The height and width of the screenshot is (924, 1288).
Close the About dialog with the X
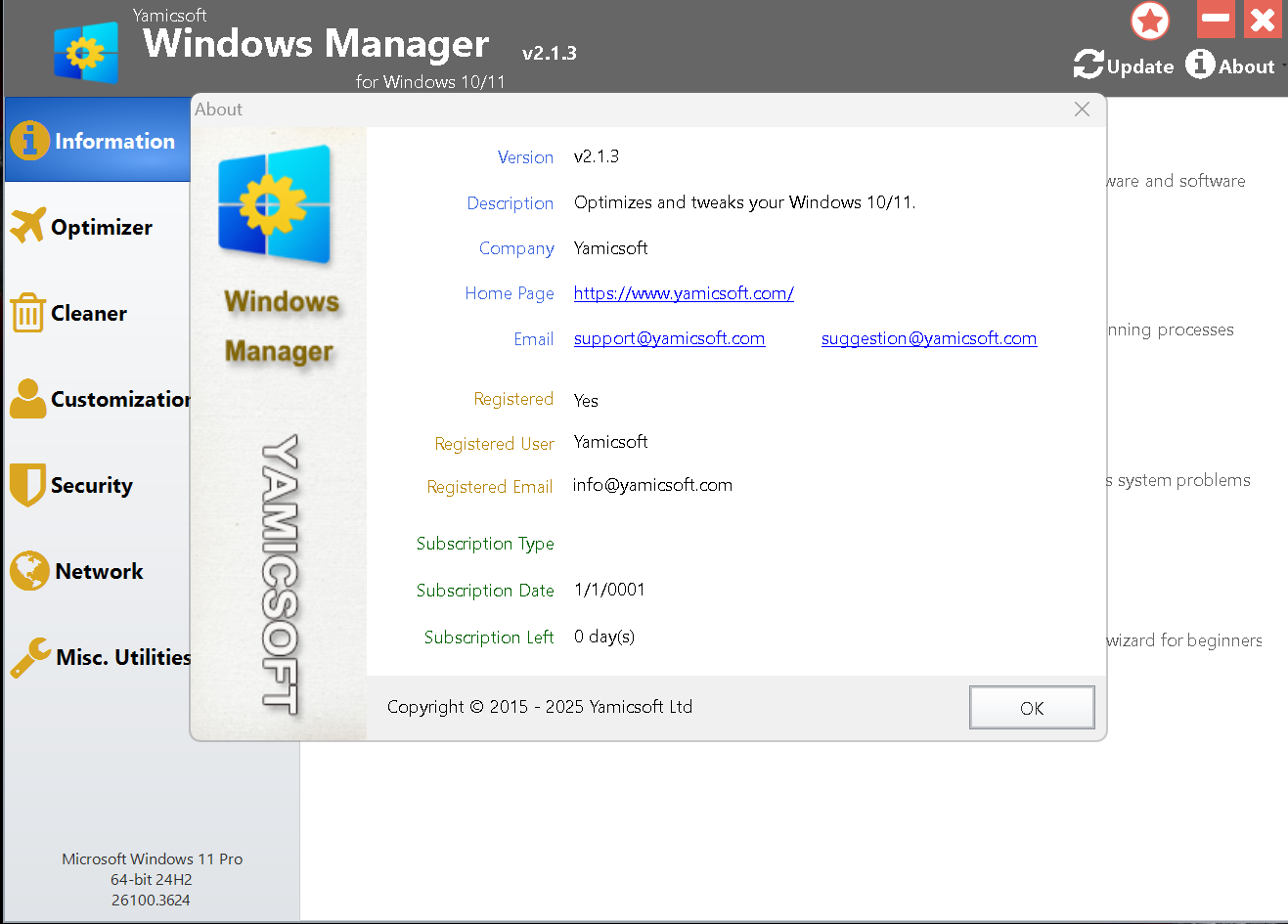[1082, 110]
